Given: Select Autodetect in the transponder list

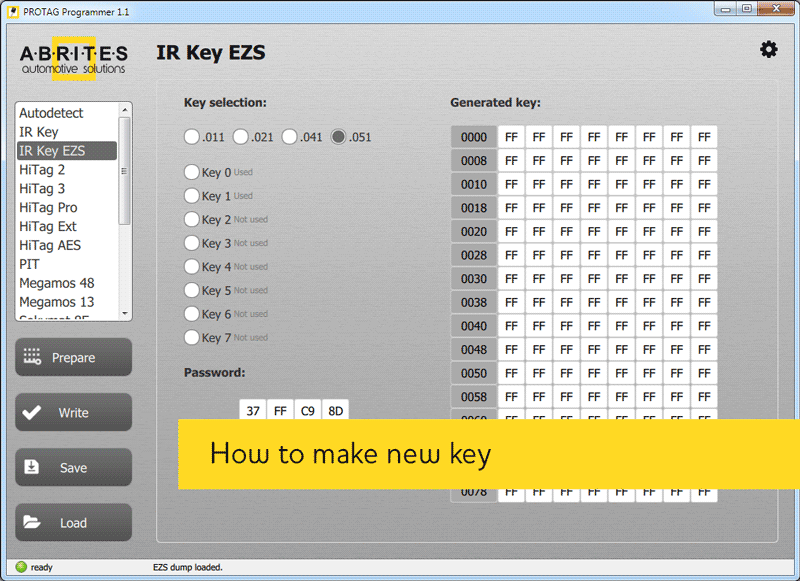Looking at the screenshot, I should point(67,113).
